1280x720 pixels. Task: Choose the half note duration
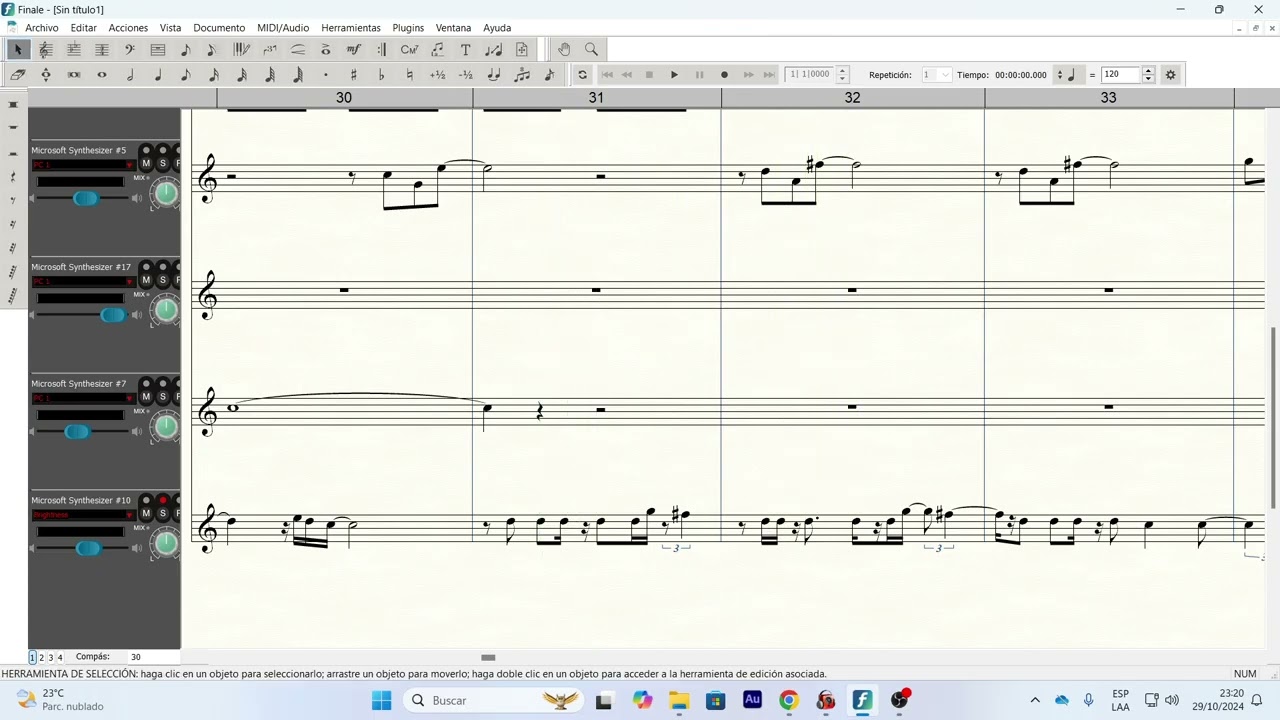[x=130, y=75]
